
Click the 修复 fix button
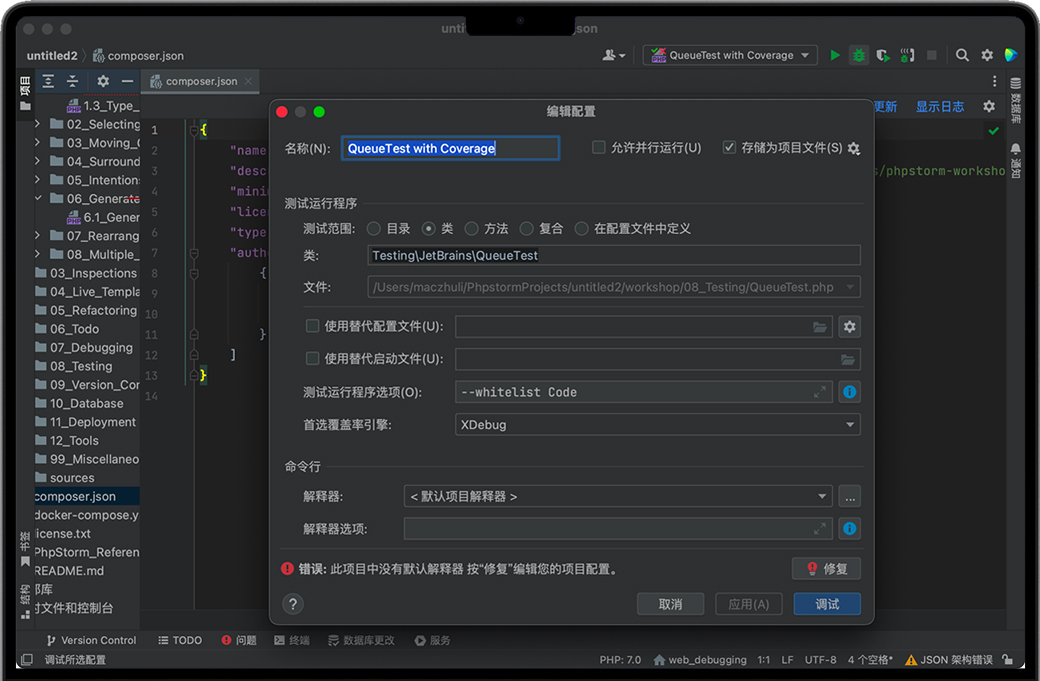pyautogui.click(x=826, y=569)
